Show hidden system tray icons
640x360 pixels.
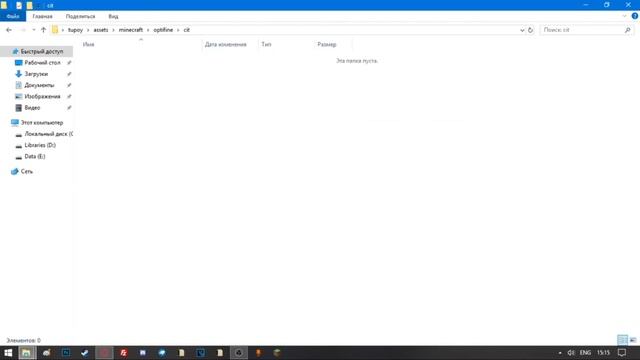[x=560, y=353]
